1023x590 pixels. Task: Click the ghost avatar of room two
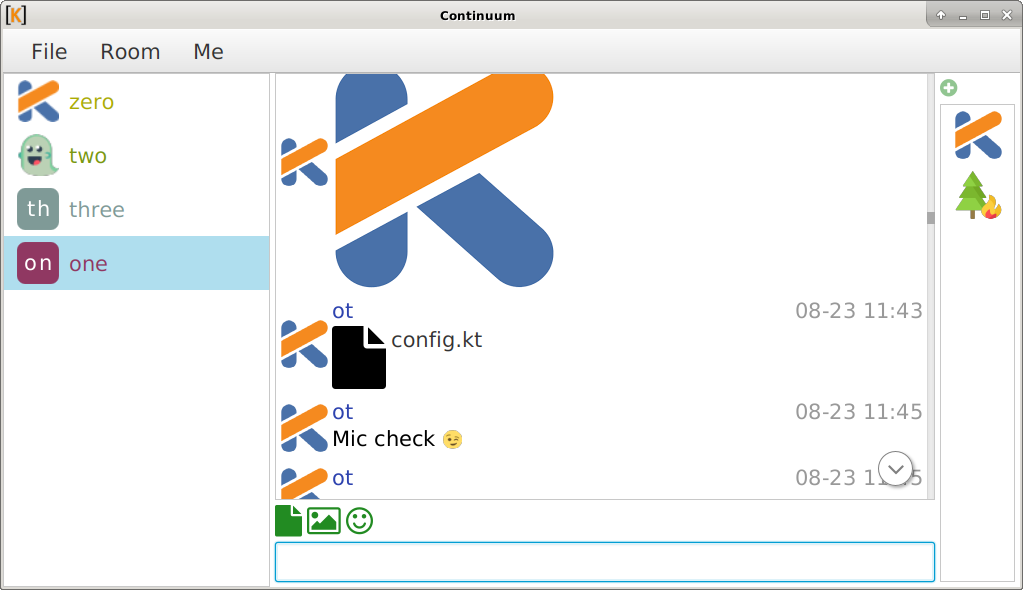pyautogui.click(x=38, y=155)
